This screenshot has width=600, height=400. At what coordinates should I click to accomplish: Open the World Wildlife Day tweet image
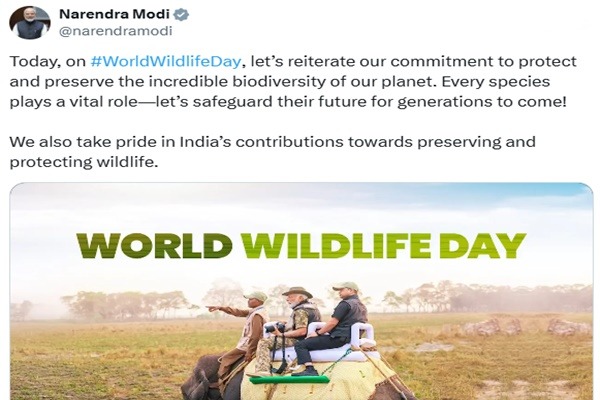point(301,292)
